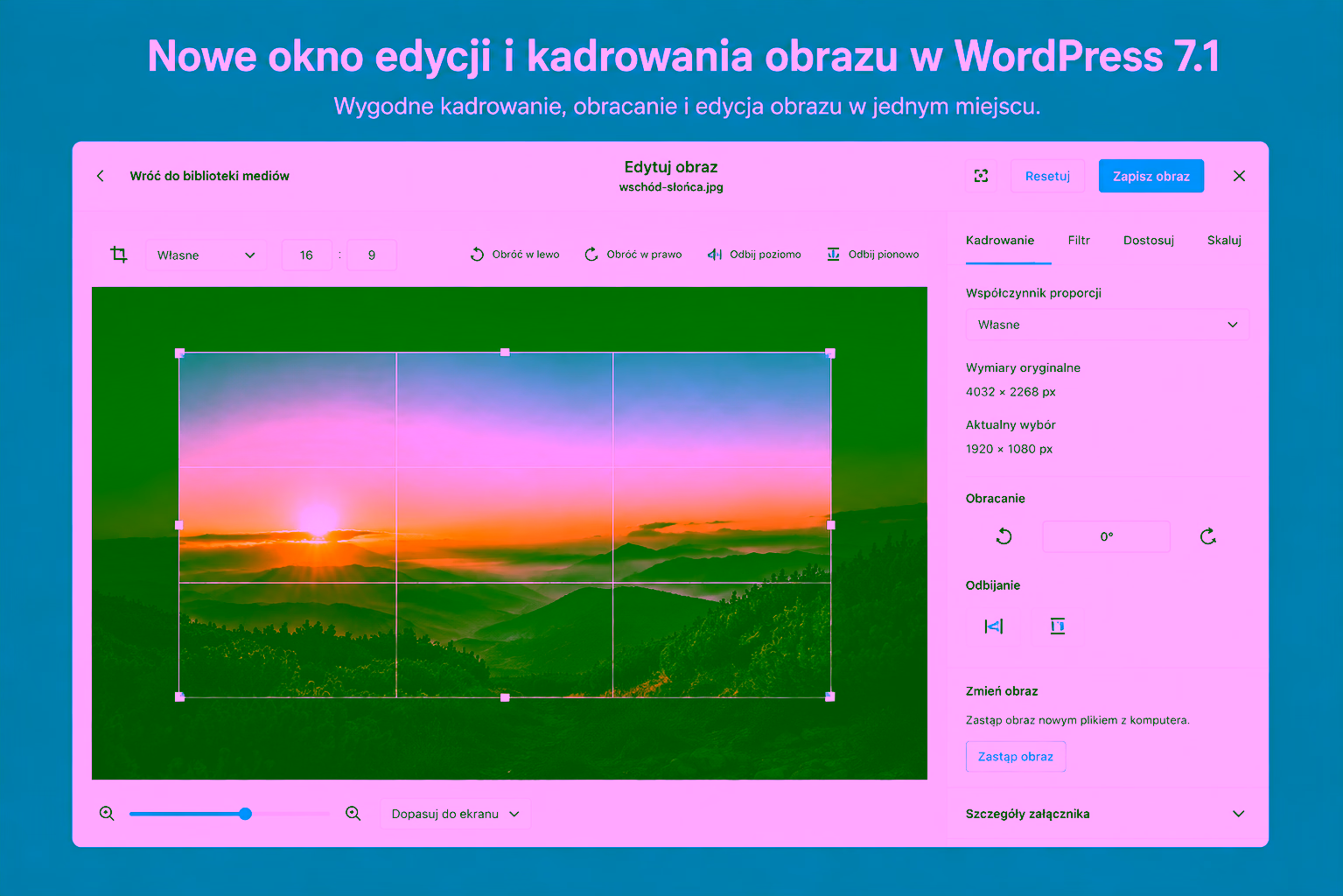Click the rotation angle field showing 0°

(1106, 536)
